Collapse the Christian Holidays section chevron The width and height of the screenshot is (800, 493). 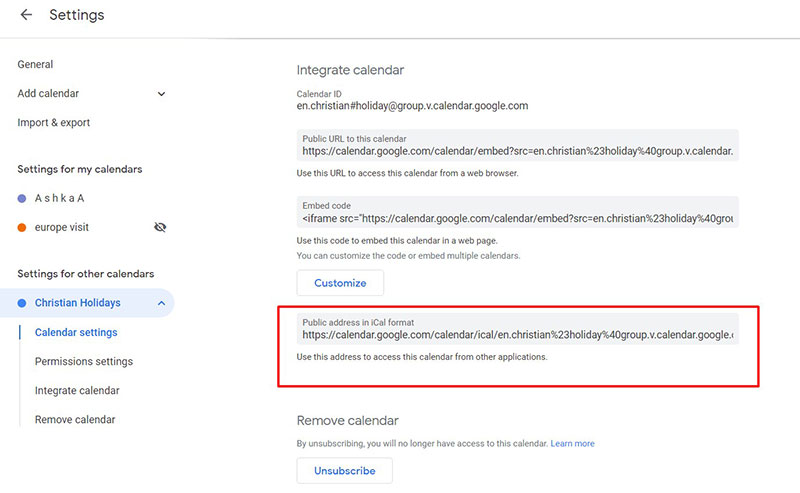[x=160, y=303]
